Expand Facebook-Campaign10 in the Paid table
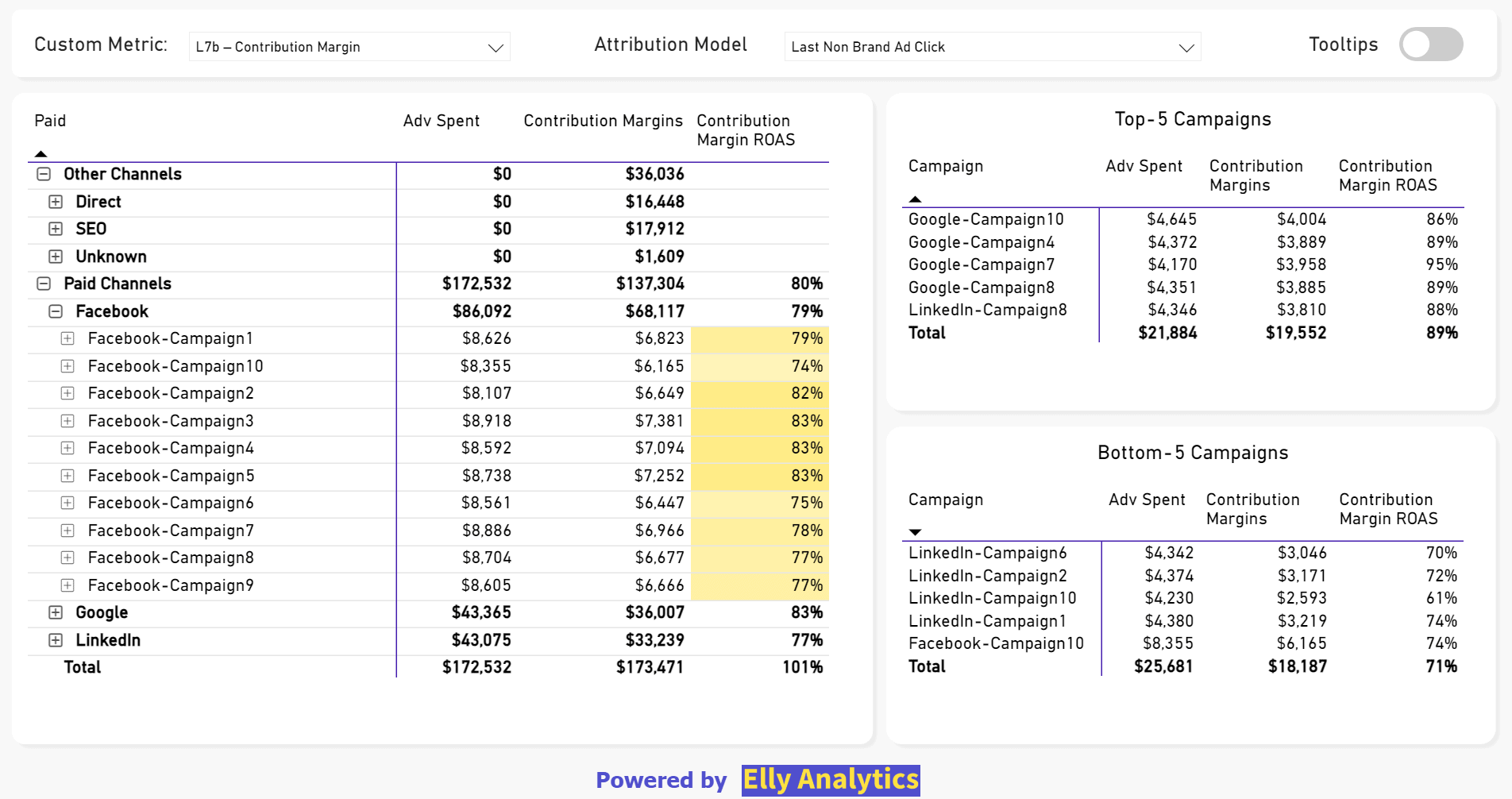The width and height of the screenshot is (1512, 799). pos(67,366)
